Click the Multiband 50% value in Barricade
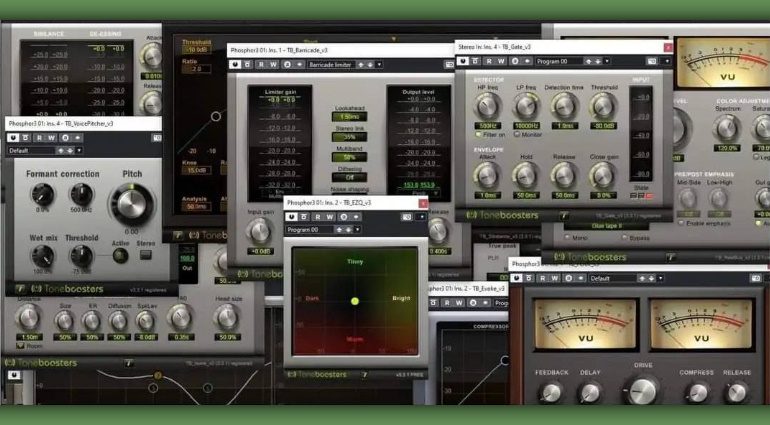This screenshot has width=770, height=425. [x=349, y=157]
